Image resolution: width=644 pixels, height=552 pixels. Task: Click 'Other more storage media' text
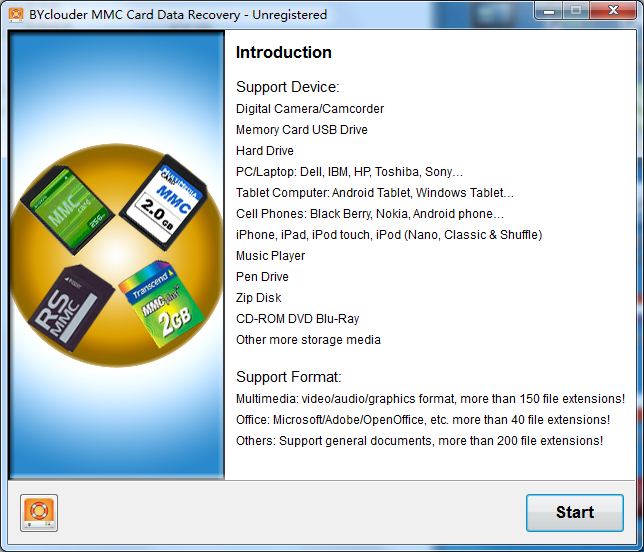coord(308,340)
